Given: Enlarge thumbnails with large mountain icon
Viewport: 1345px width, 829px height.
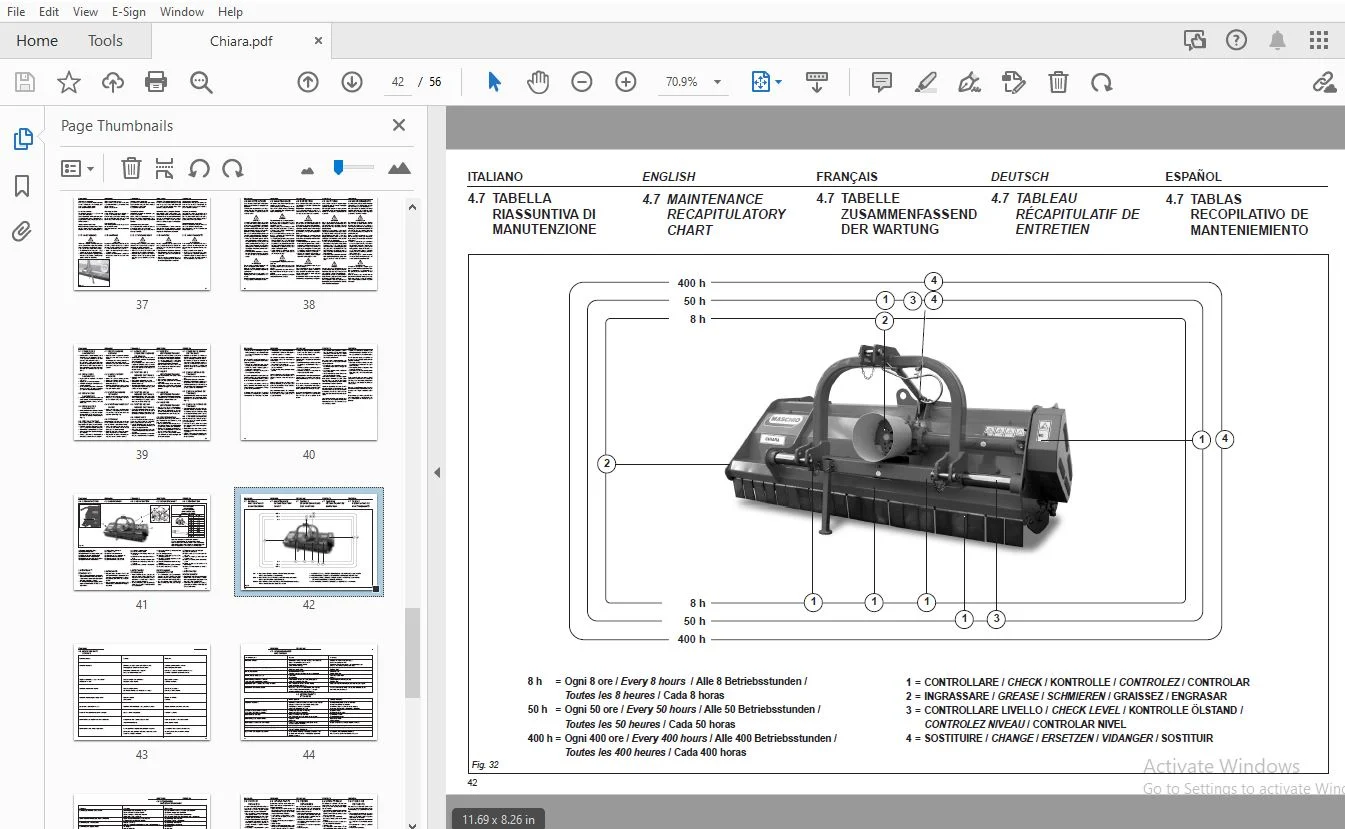Looking at the screenshot, I should [399, 168].
